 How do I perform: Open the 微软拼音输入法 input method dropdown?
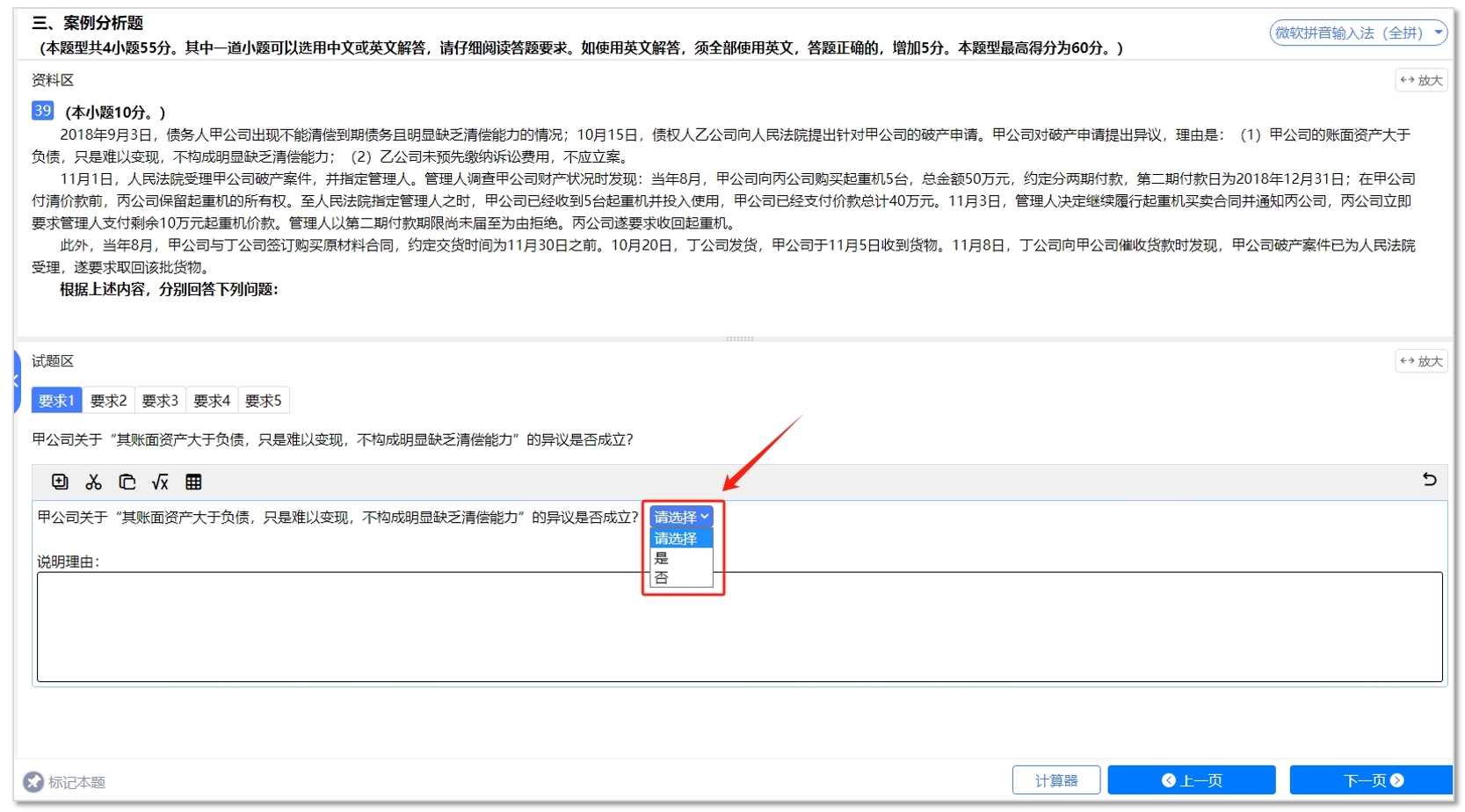coord(1358,33)
